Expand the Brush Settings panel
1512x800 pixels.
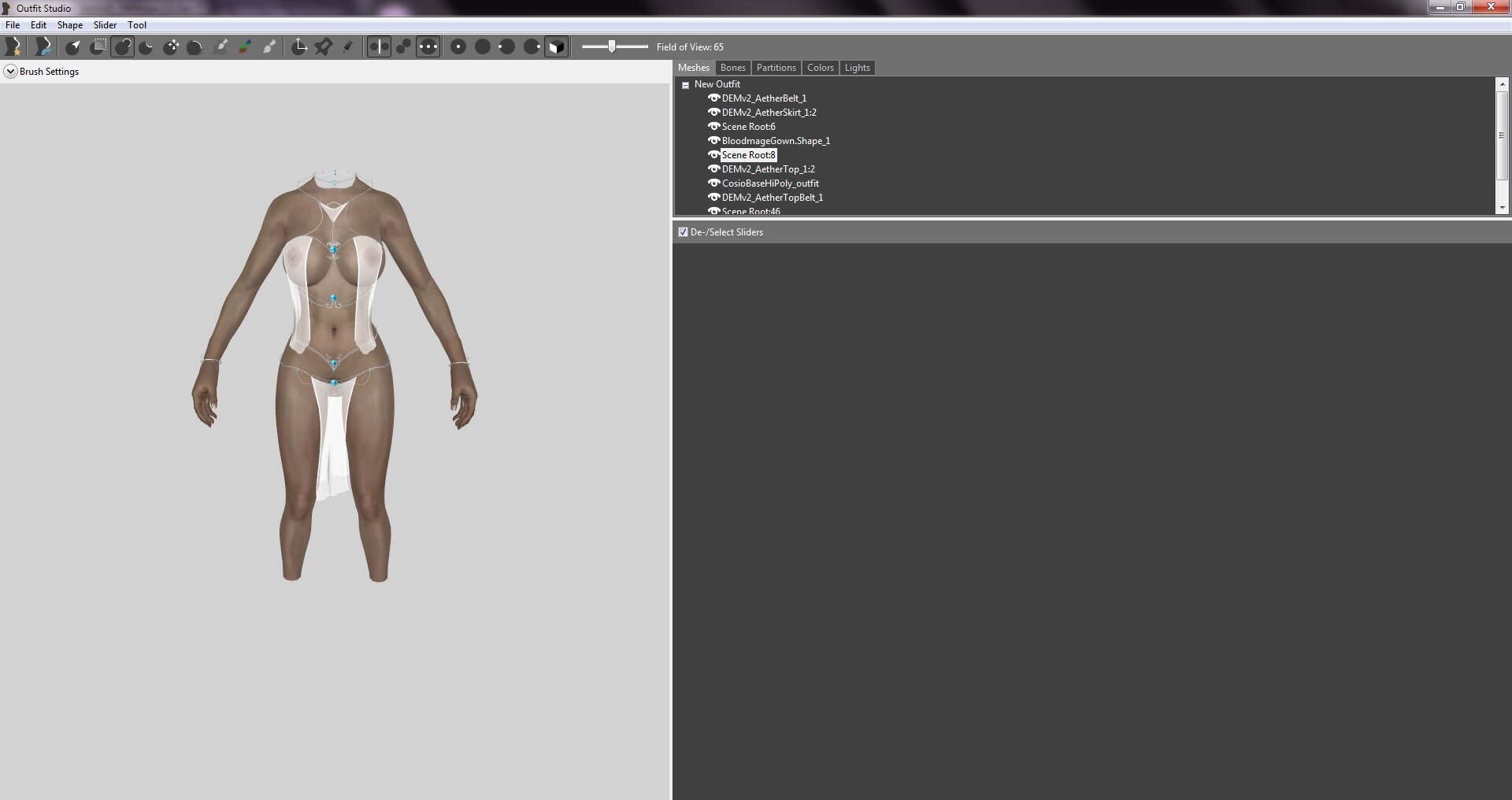10,72
